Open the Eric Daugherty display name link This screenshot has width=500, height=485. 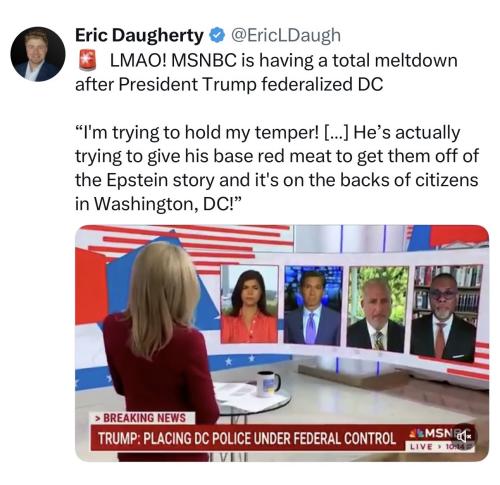139,35
